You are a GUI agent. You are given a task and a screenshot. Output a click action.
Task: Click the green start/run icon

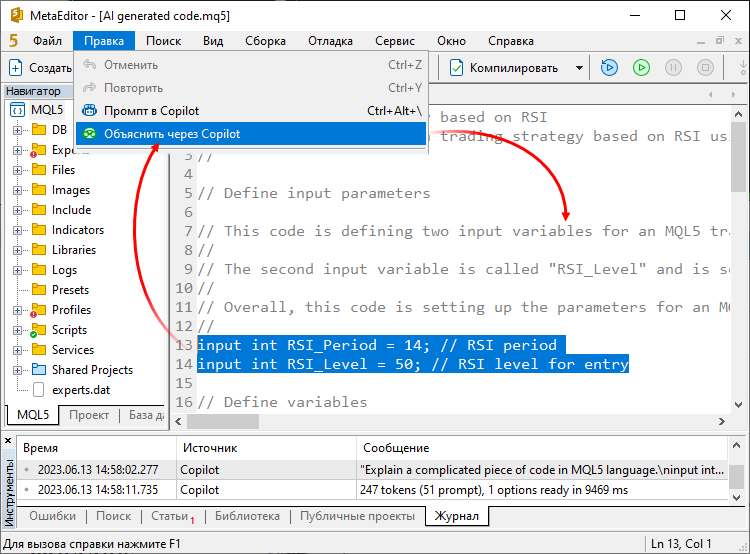tap(641, 68)
